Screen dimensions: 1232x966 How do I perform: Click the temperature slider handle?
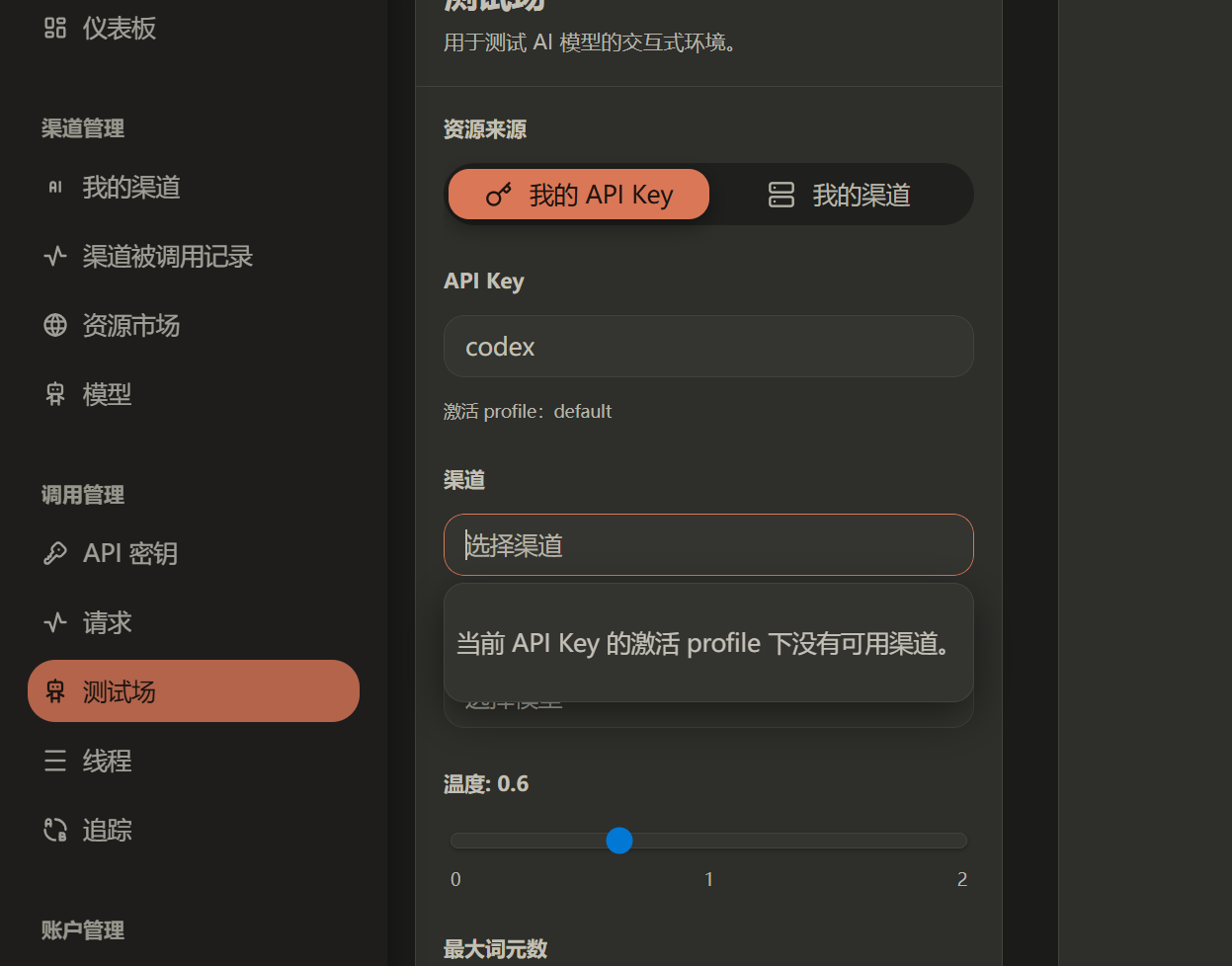tap(619, 841)
